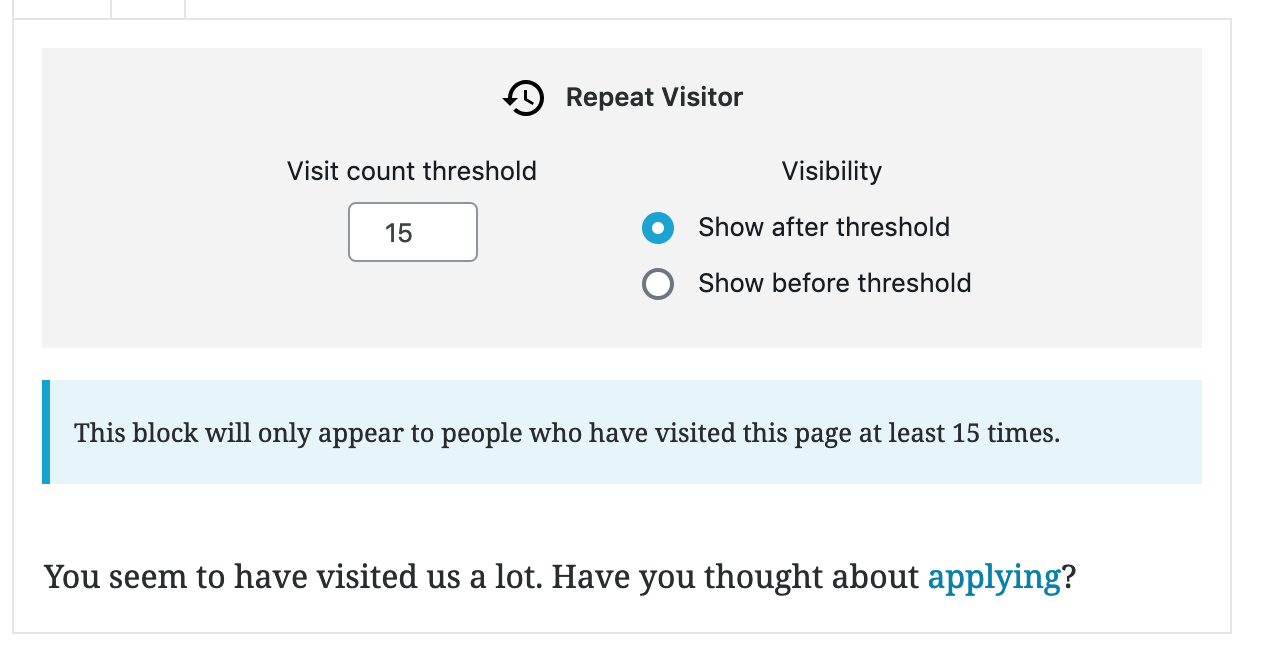
Task: Click the Repeat Visitor history clock icon
Action: pos(523,98)
